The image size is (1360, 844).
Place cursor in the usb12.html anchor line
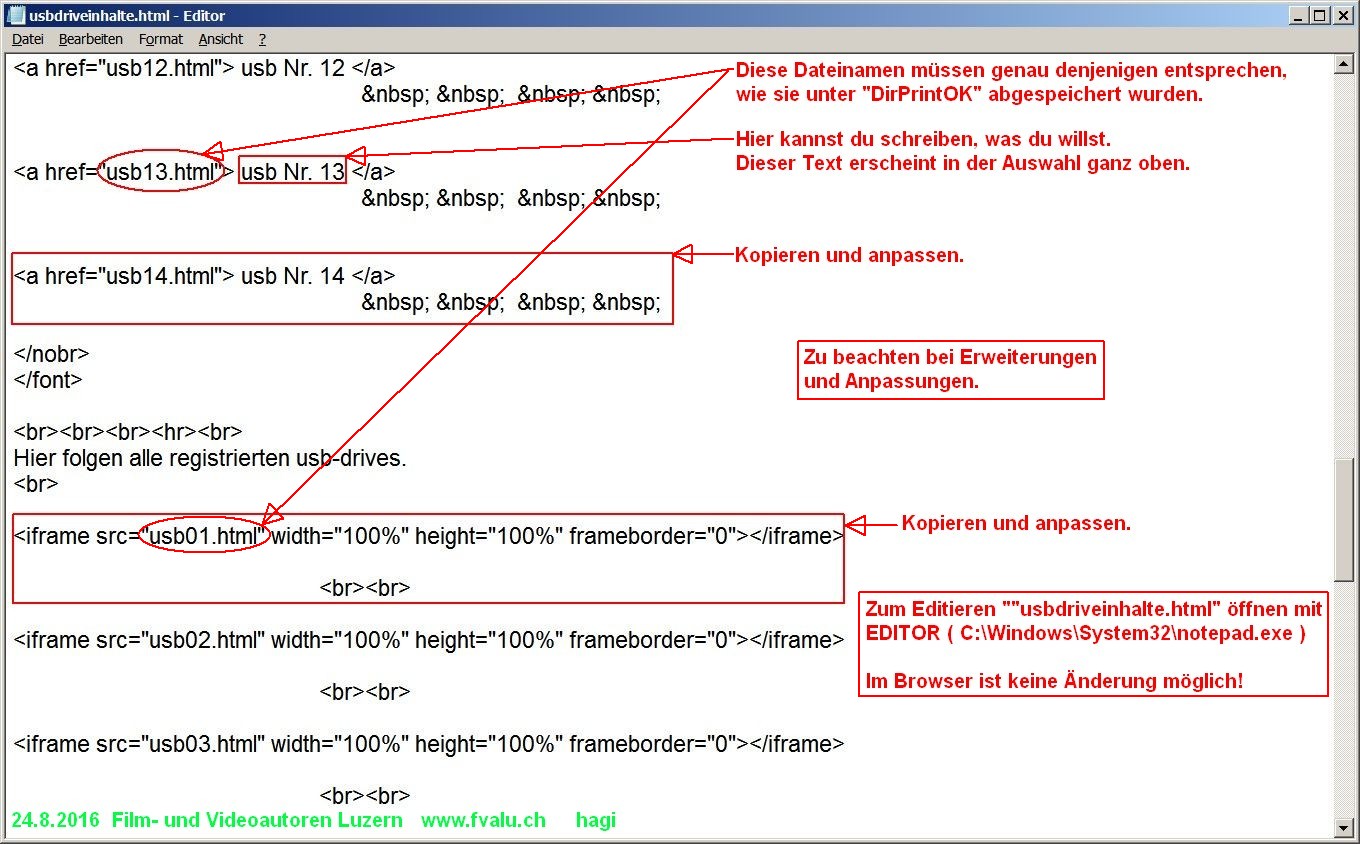click(205, 68)
